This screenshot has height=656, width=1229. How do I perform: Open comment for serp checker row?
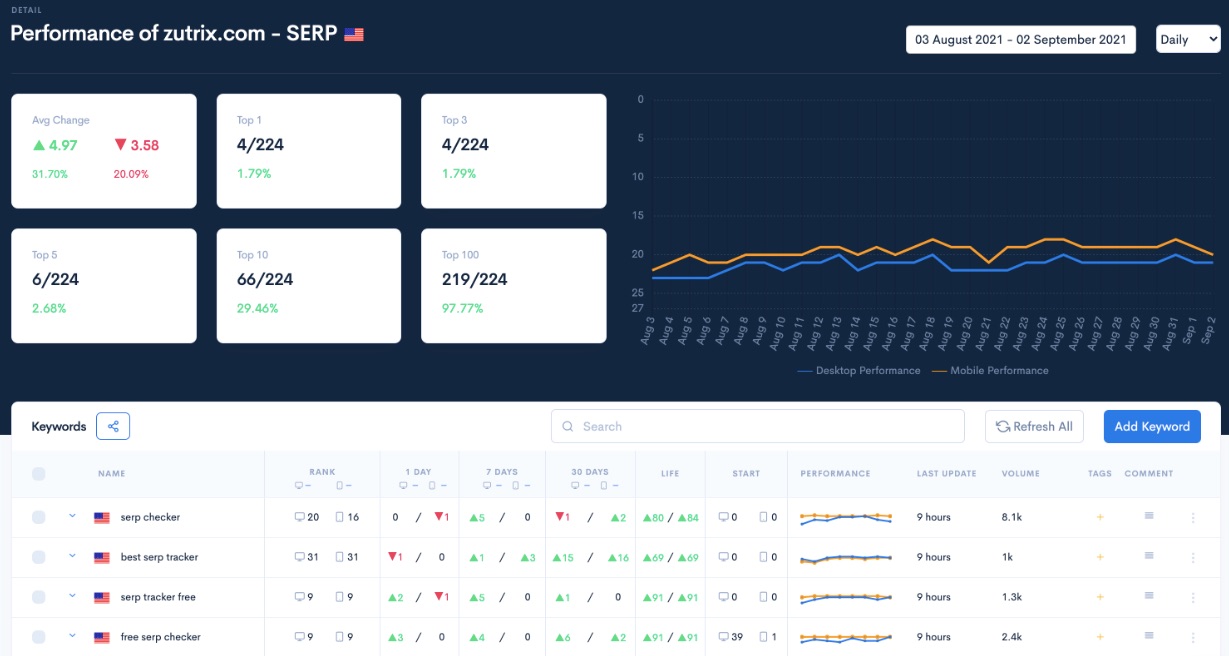pos(1149,516)
